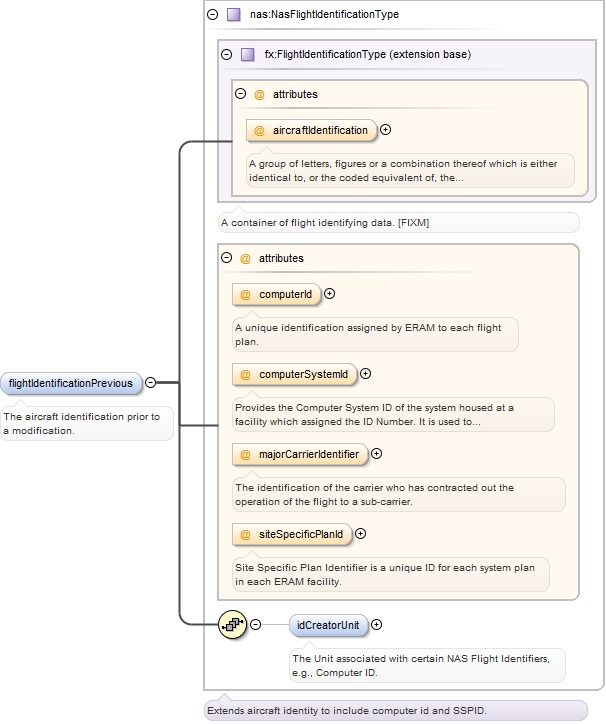The height and width of the screenshot is (724, 606).
Task: Collapse the flightIdentificationPrevious element
Action: click(151, 382)
